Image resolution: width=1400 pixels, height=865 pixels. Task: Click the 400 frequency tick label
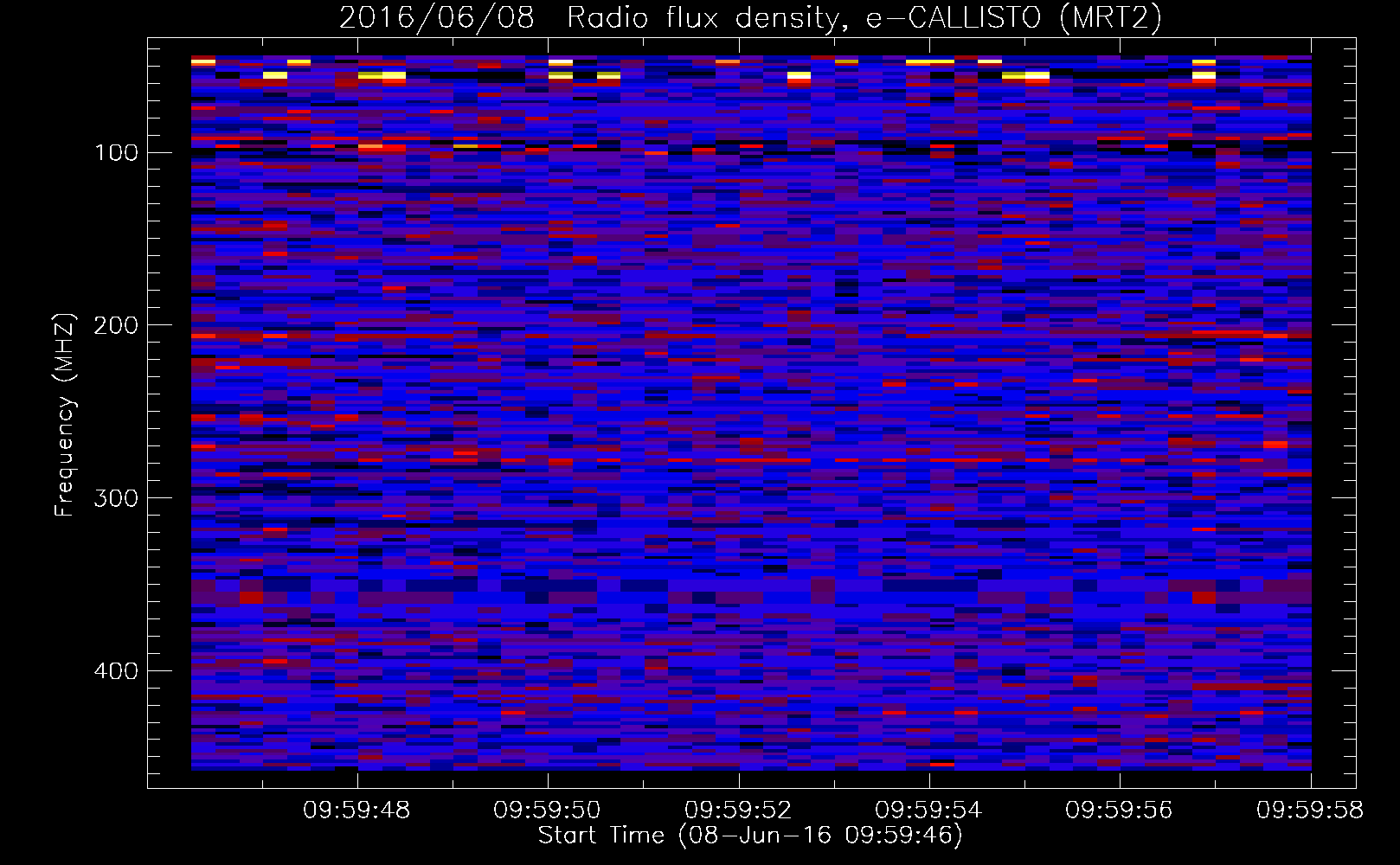pos(117,672)
